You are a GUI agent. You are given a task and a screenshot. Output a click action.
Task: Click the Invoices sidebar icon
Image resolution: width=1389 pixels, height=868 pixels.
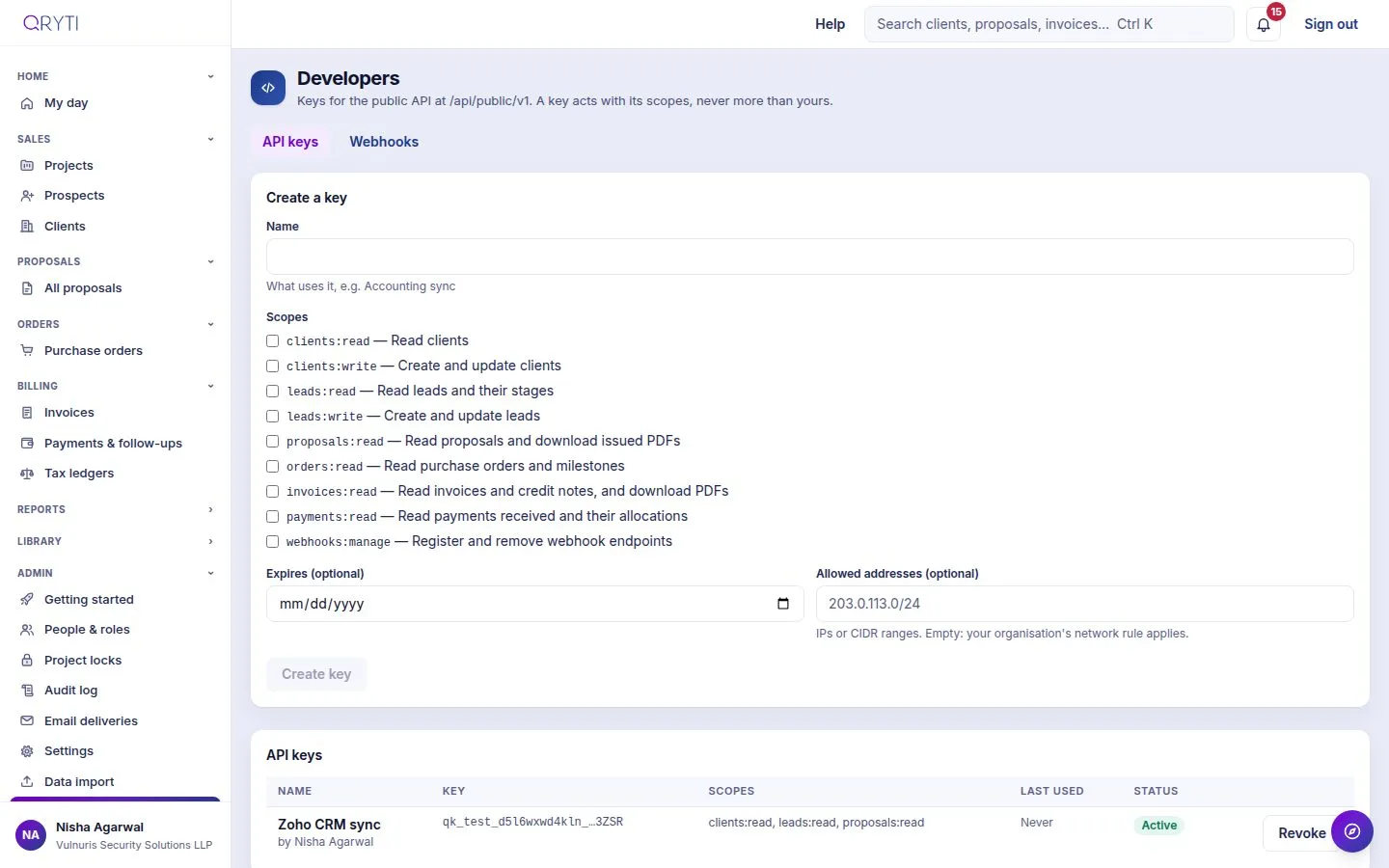pyautogui.click(x=27, y=413)
